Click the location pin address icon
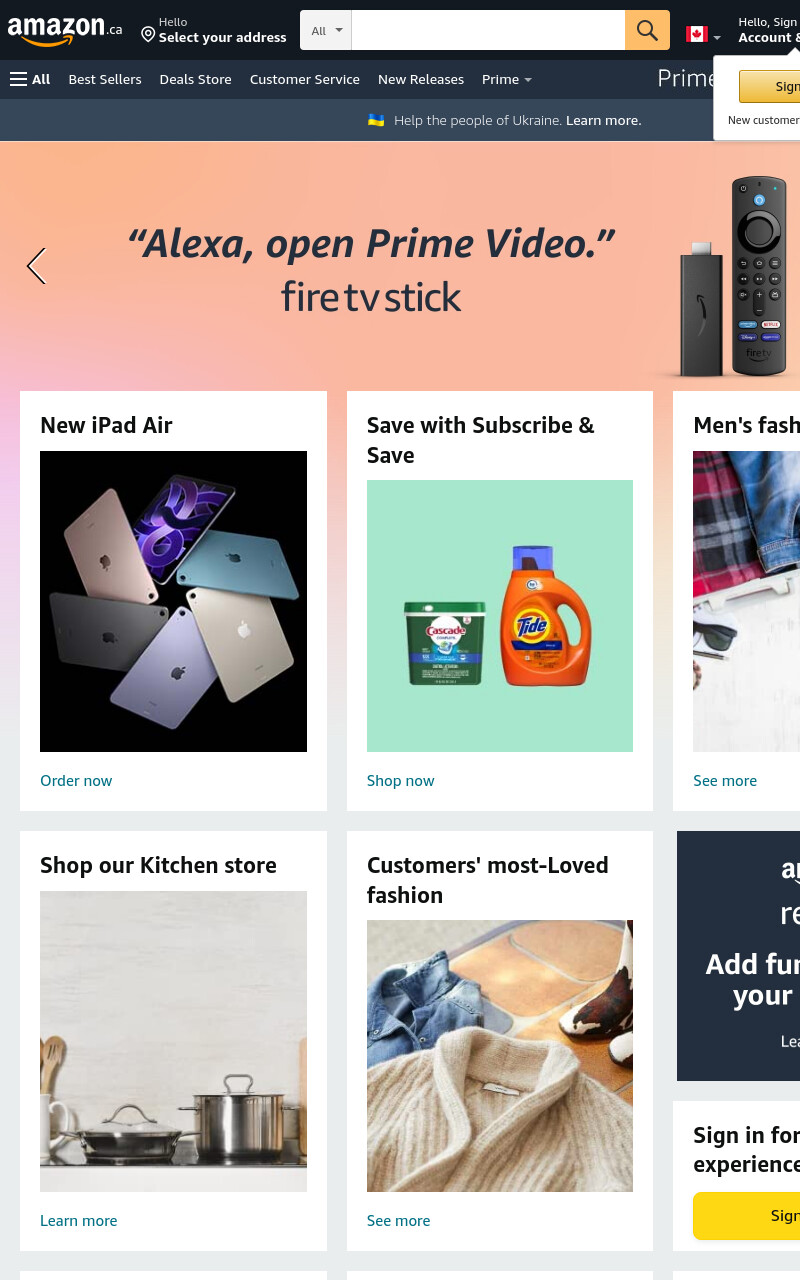This screenshot has height=1280, width=800. pos(148,35)
